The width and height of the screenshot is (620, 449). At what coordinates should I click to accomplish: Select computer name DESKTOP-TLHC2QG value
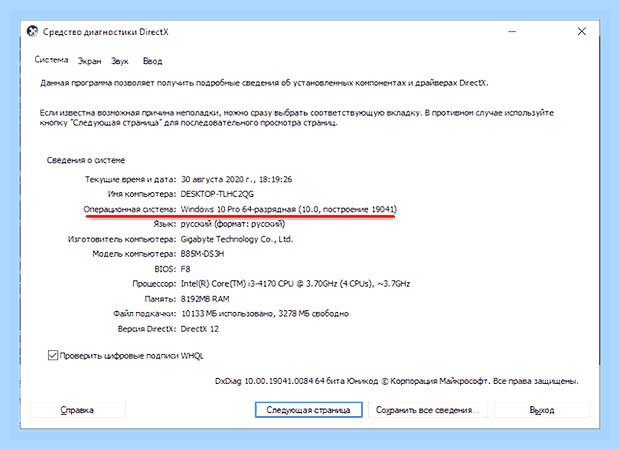(x=217, y=194)
